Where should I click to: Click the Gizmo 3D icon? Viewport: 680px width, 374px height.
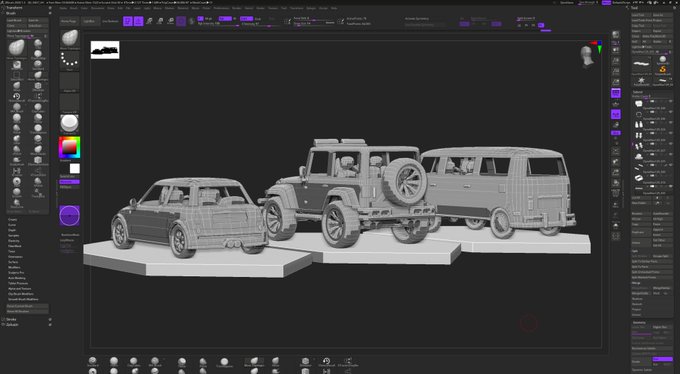[x=181, y=21]
